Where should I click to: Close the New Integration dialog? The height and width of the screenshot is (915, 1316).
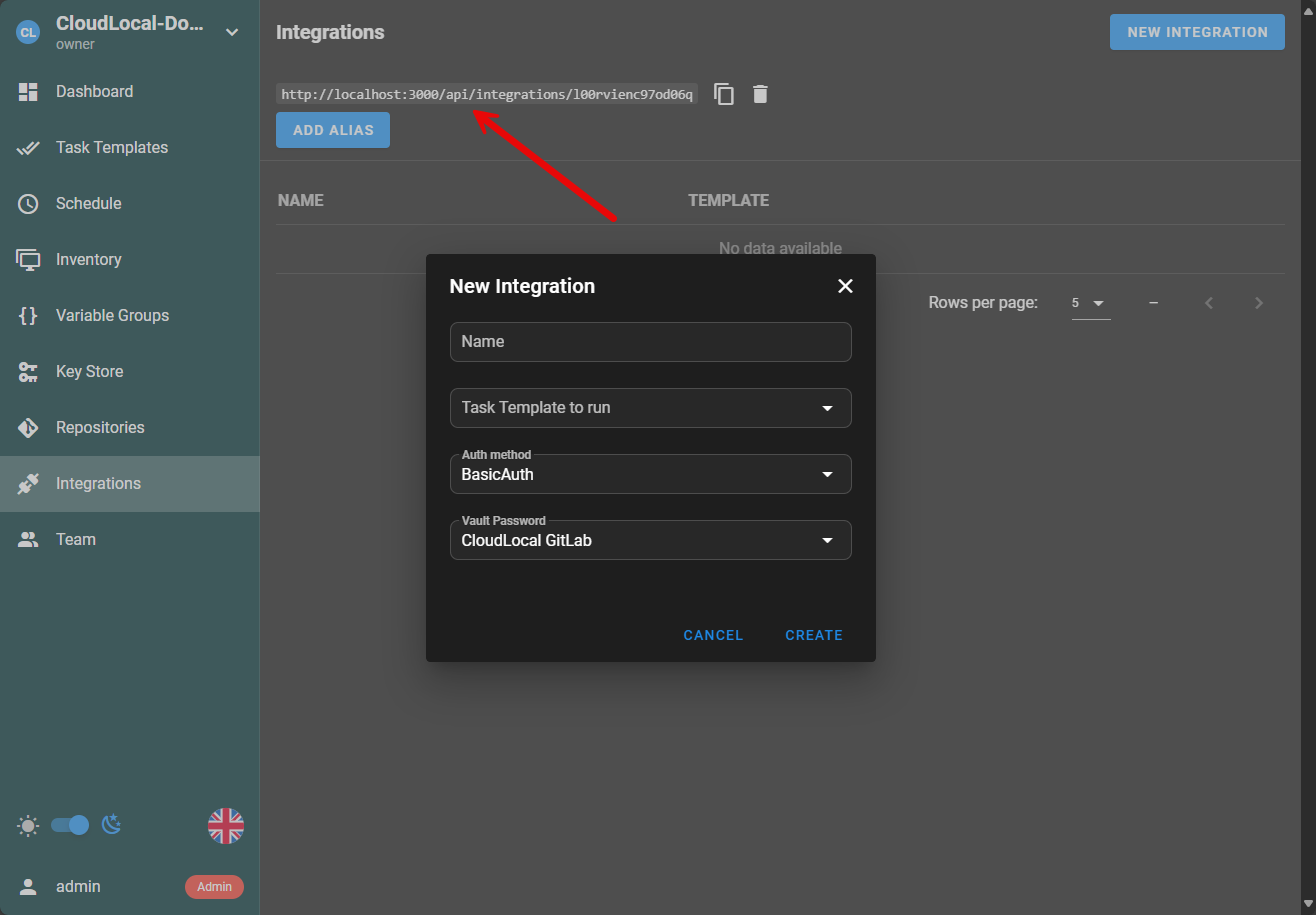[x=845, y=286]
